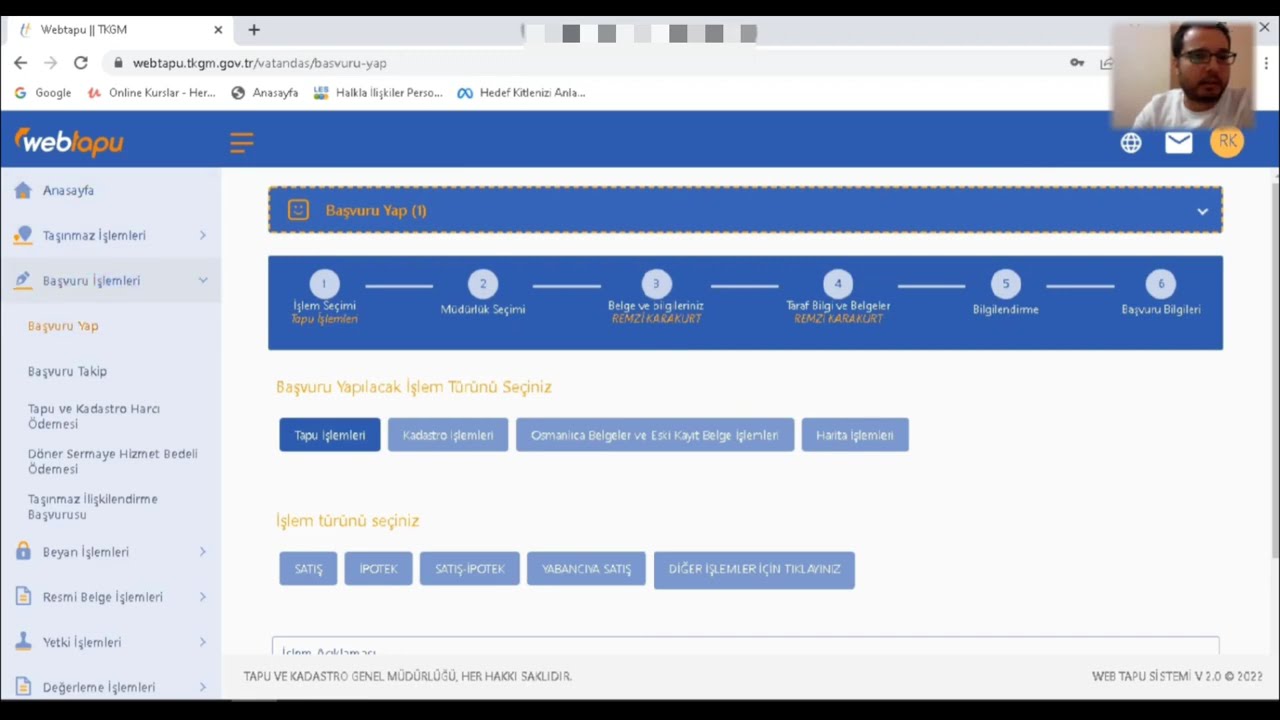The width and height of the screenshot is (1280, 720).
Task: Expand Resmi Belge İşlemleri chevron
Action: pos(202,597)
